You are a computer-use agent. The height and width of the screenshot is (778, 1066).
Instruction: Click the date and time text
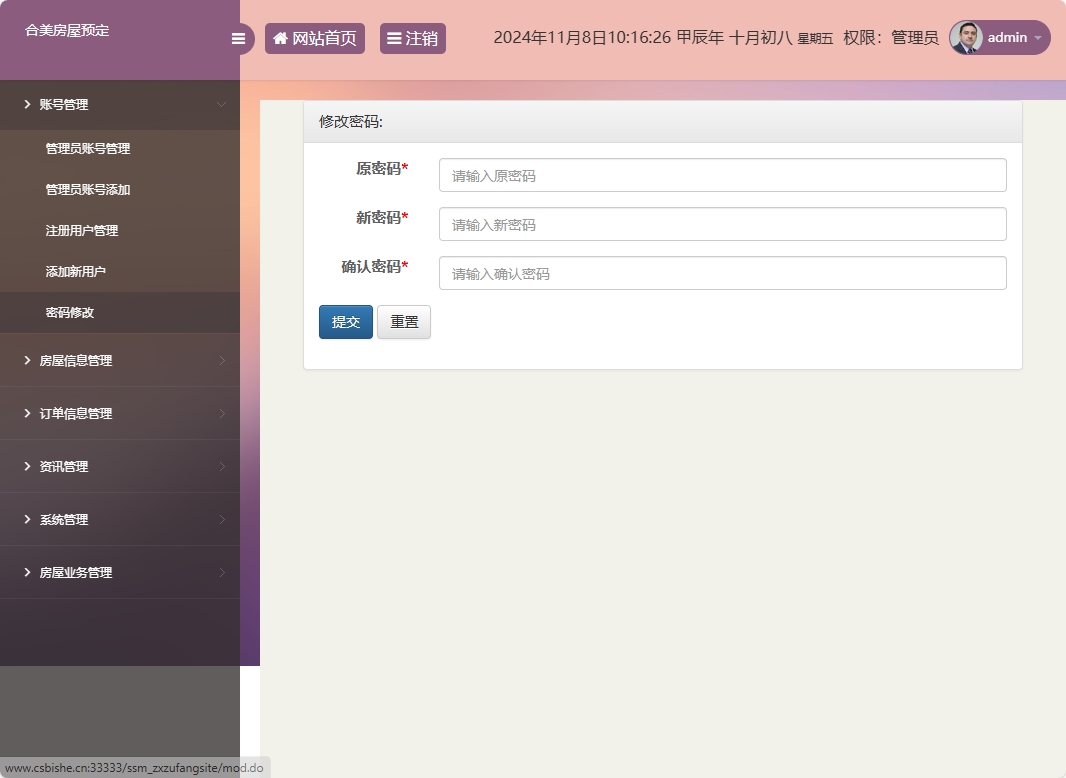[664, 37]
